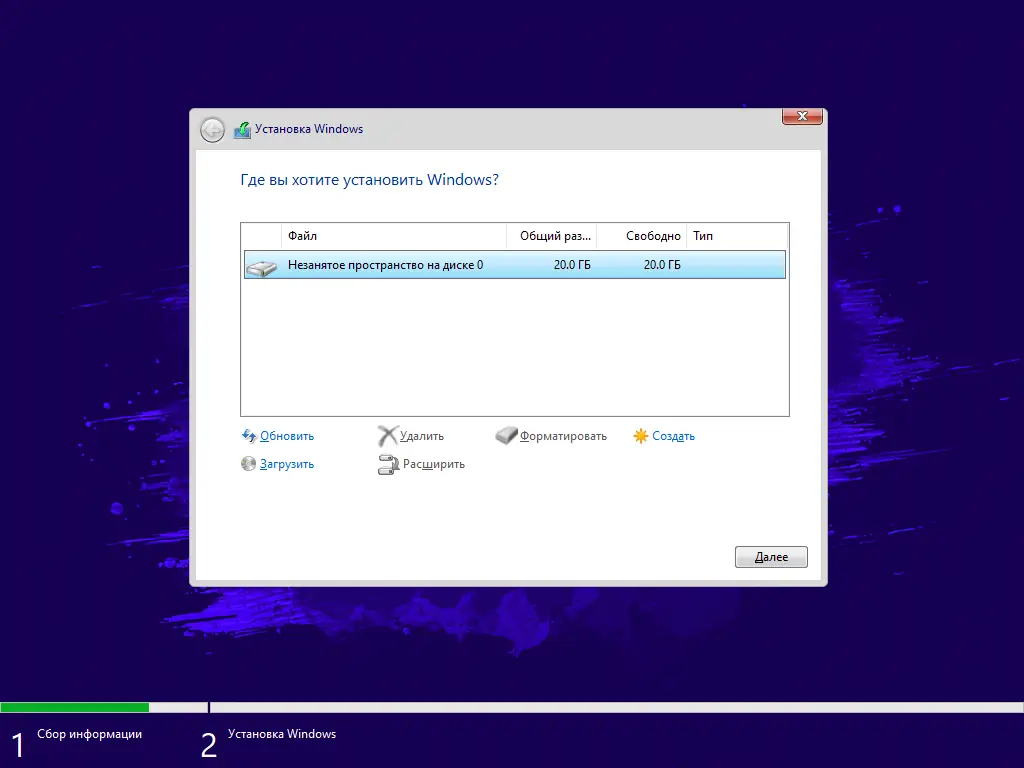1024x768 pixels.
Task: Select the Удалить delete icon
Action: [389, 436]
